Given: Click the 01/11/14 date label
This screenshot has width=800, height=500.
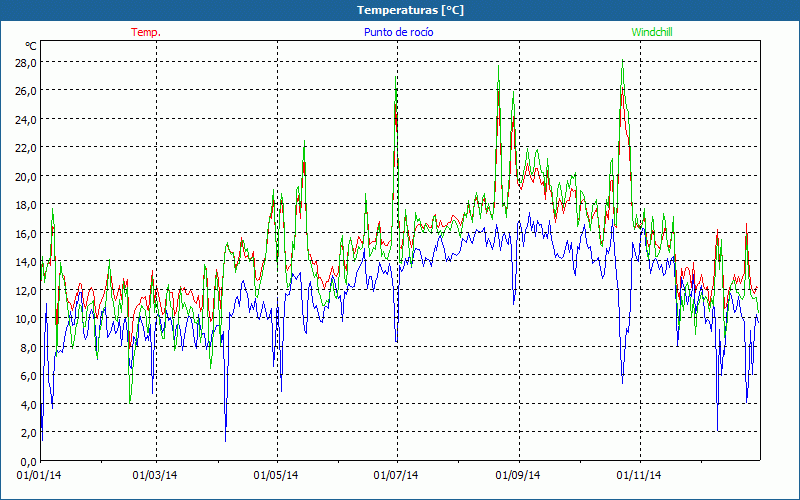Looking at the screenshot, I should pyautogui.click(x=639, y=476).
